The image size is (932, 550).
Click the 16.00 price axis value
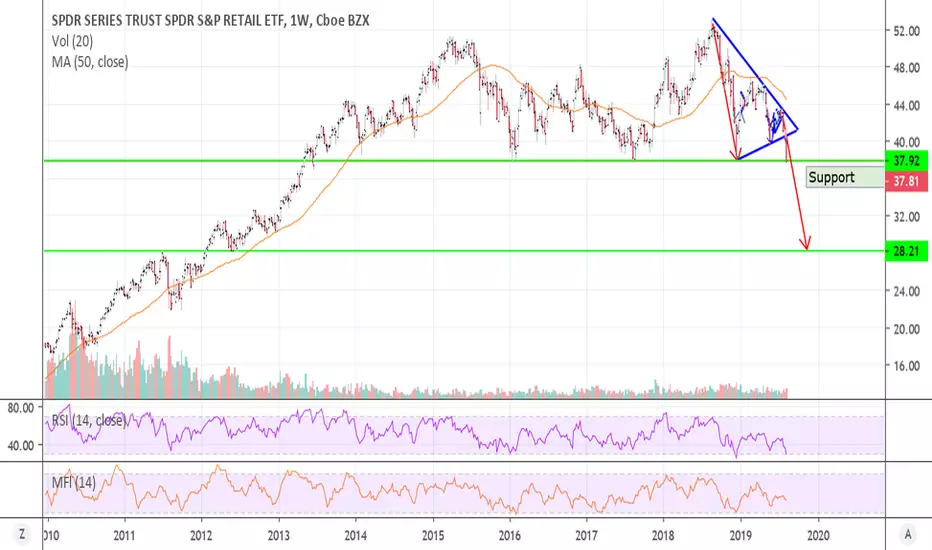pyautogui.click(x=906, y=366)
